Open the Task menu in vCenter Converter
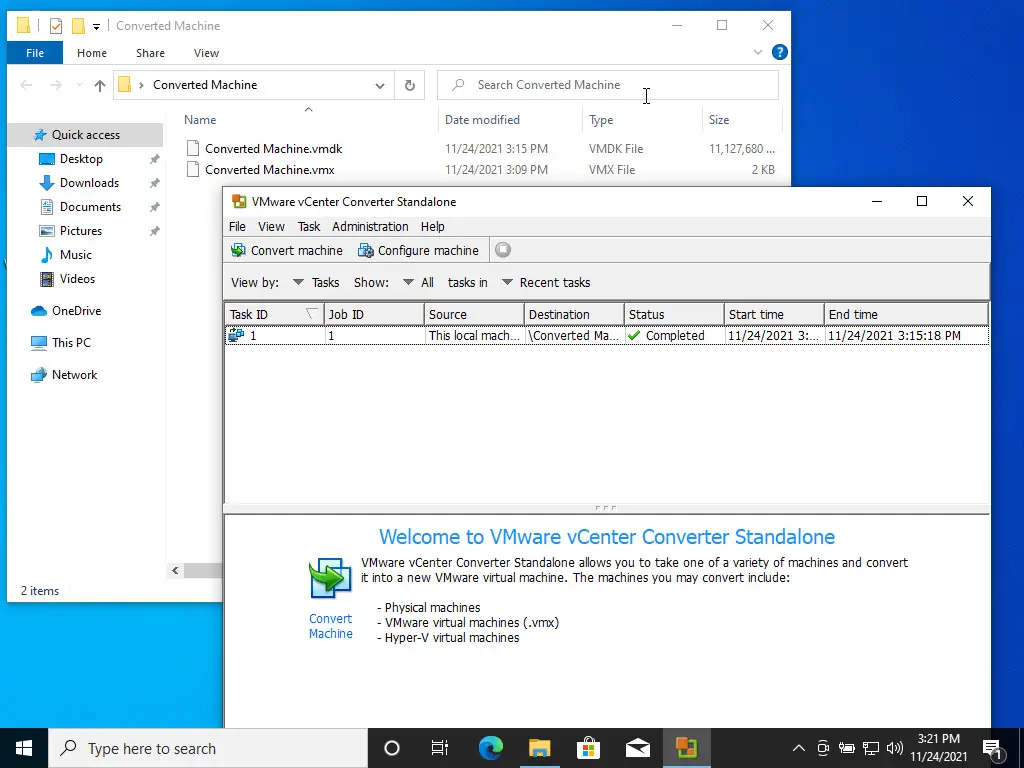Viewport: 1024px width, 768px height. click(309, 227)
